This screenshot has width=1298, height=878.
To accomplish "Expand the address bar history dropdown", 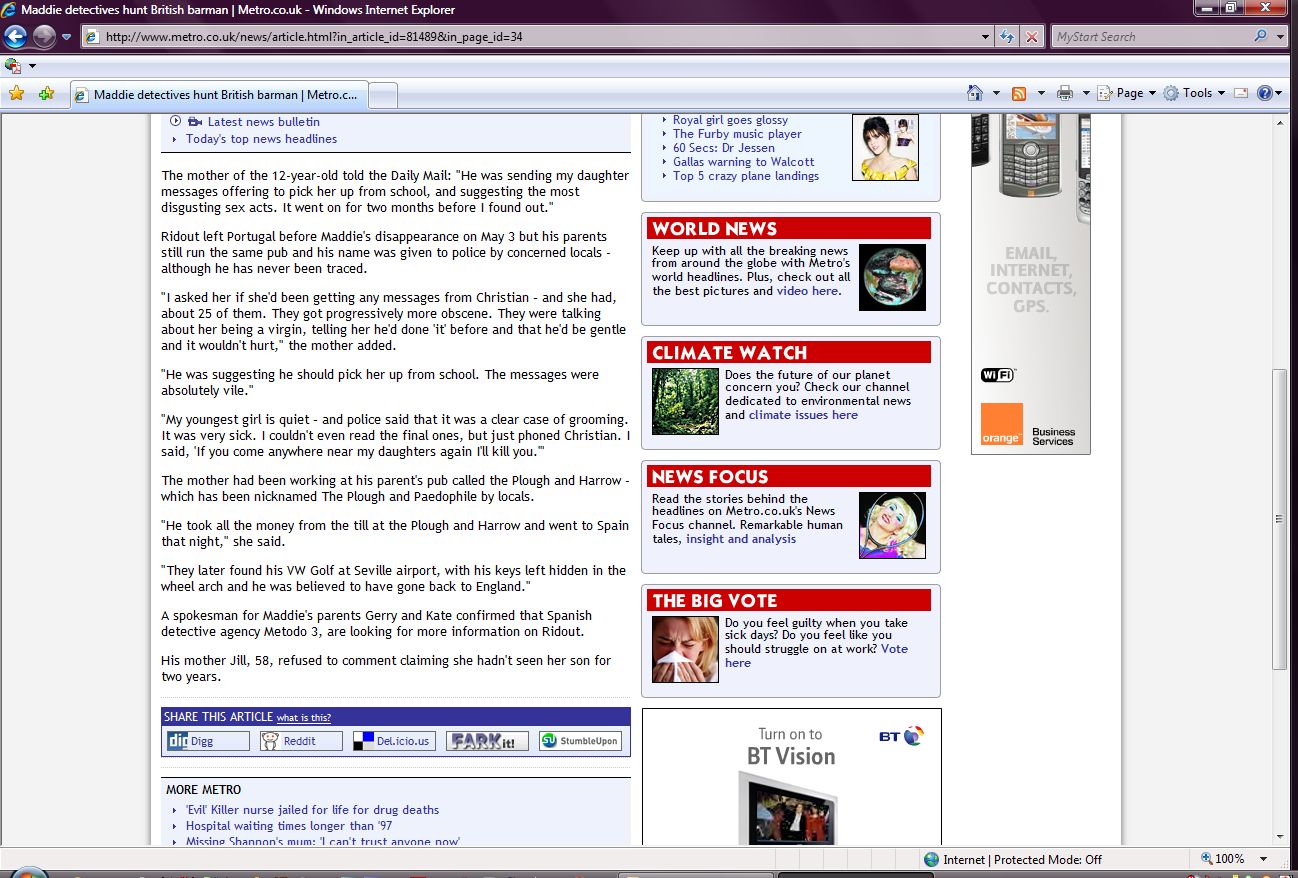I will [986, 37].
